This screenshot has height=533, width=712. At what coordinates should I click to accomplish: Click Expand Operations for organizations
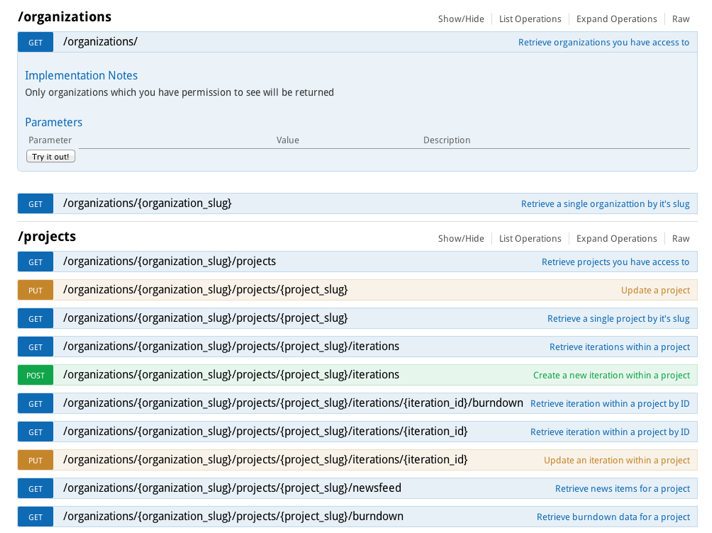(x=616, y=19)
